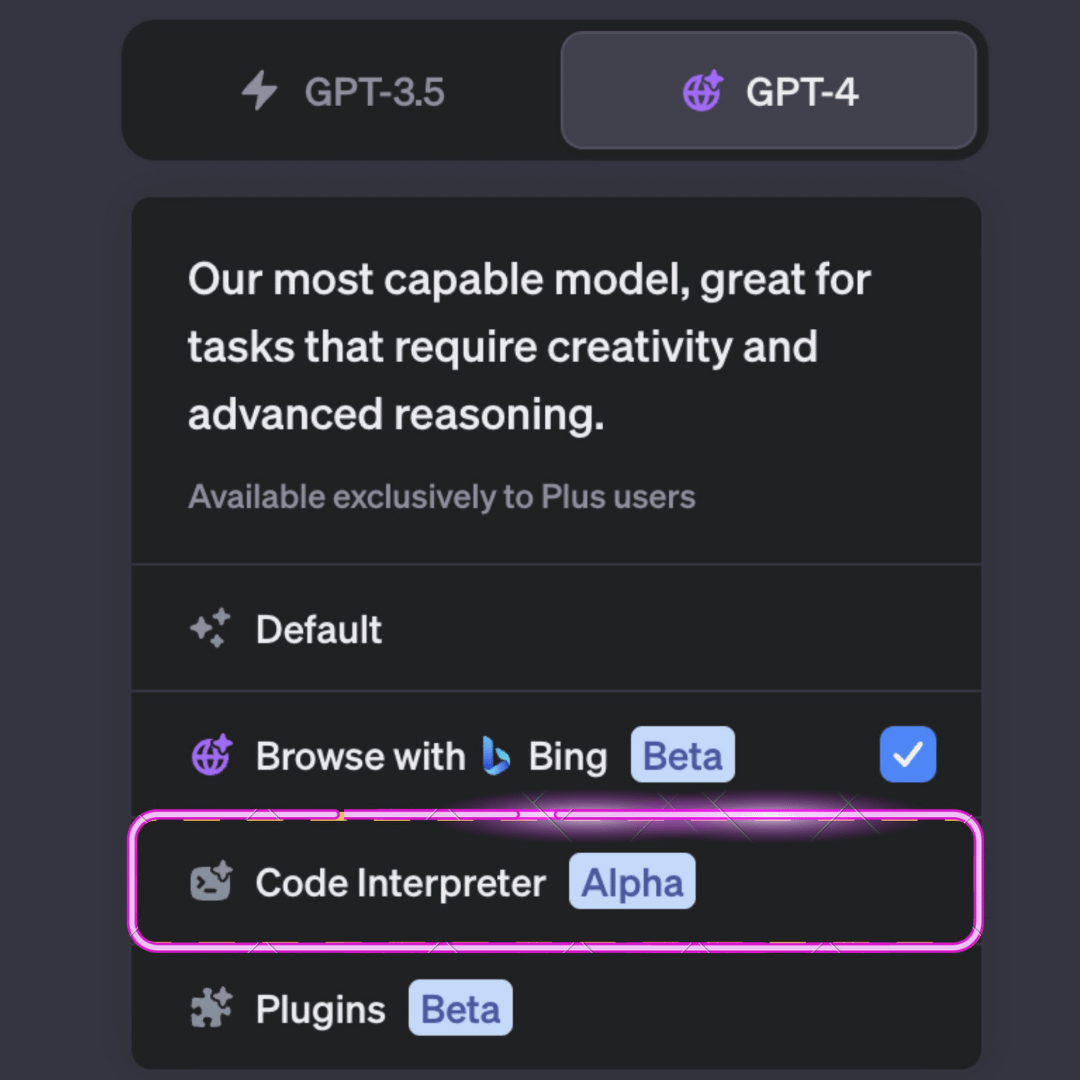Click 'Available exclusively to Plus users' text
The width and height of the screenshot is (1080, 1080).
(441, 497)
